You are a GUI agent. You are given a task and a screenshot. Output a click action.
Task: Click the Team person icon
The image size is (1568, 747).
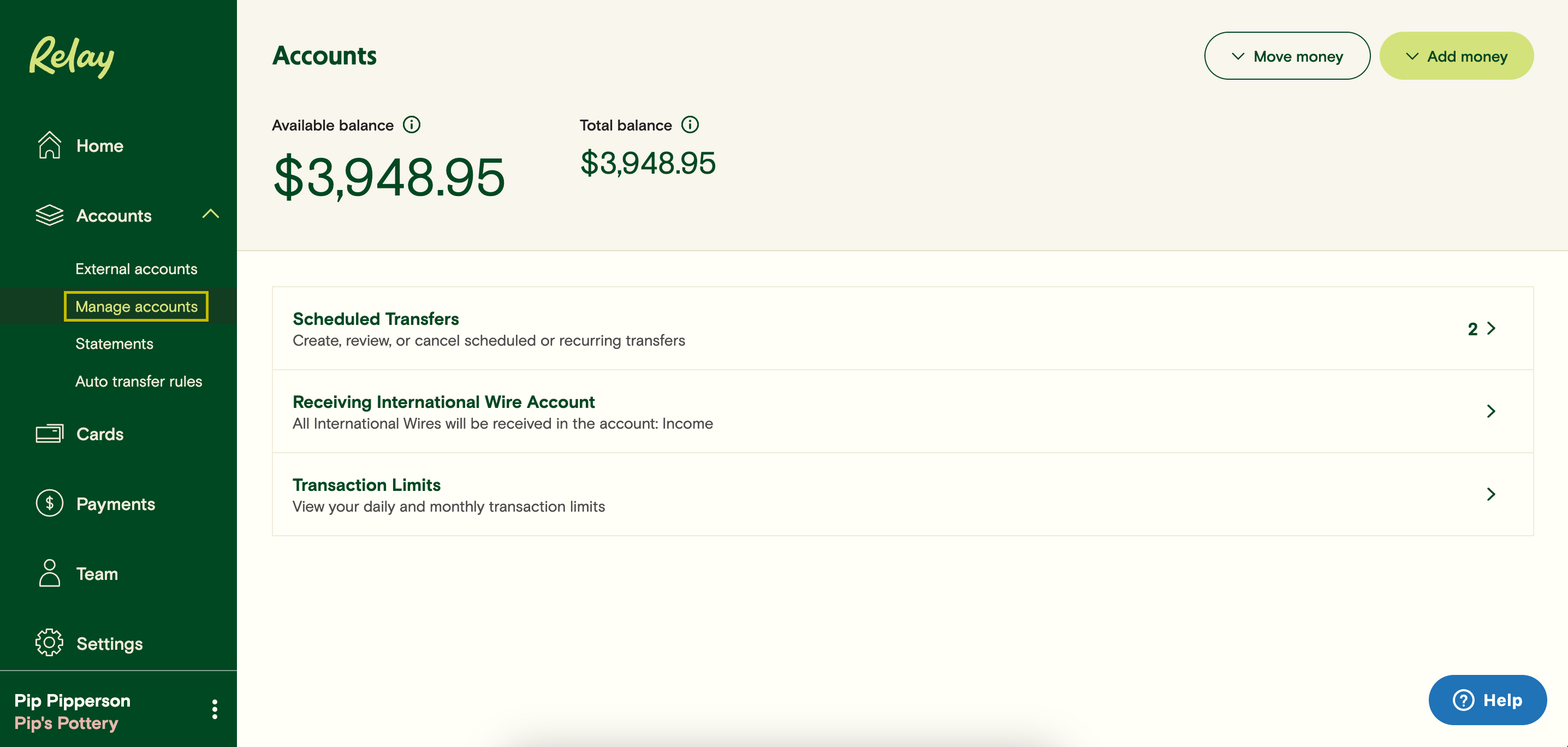[x=49, y=573]
